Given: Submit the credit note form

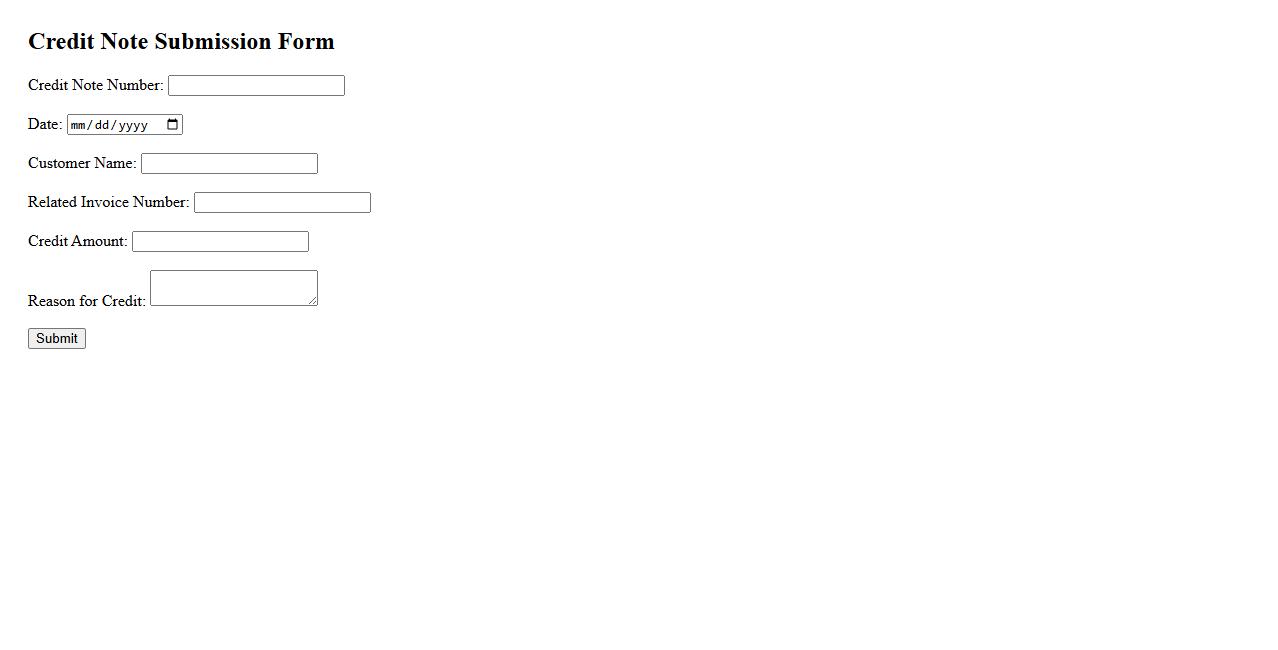Looking at the screenshot, I should [x=57, y=339].
